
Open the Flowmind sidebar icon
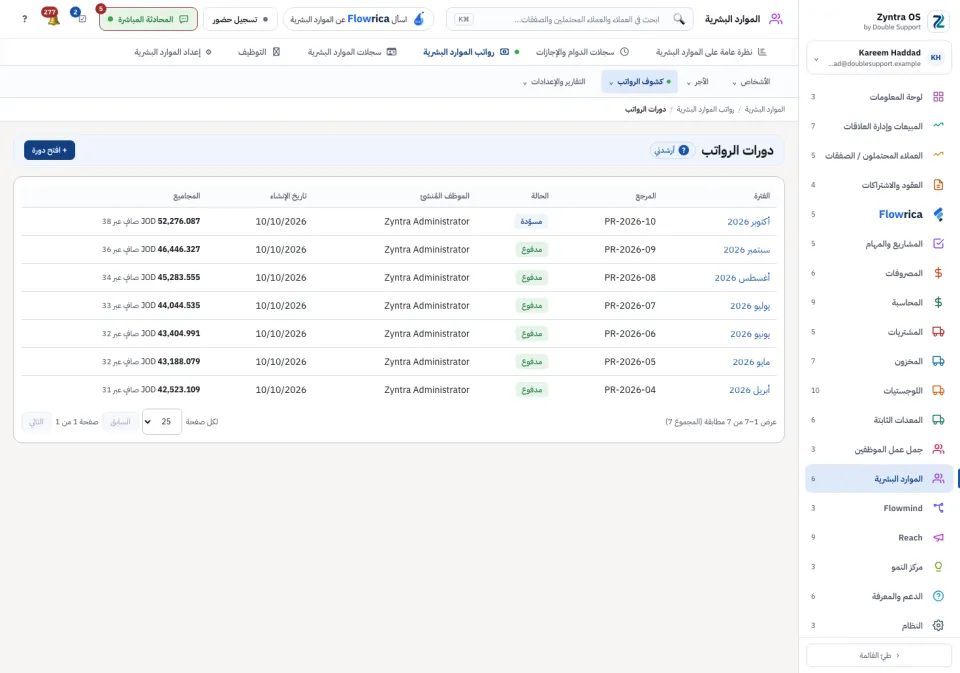tap(938, 508)
